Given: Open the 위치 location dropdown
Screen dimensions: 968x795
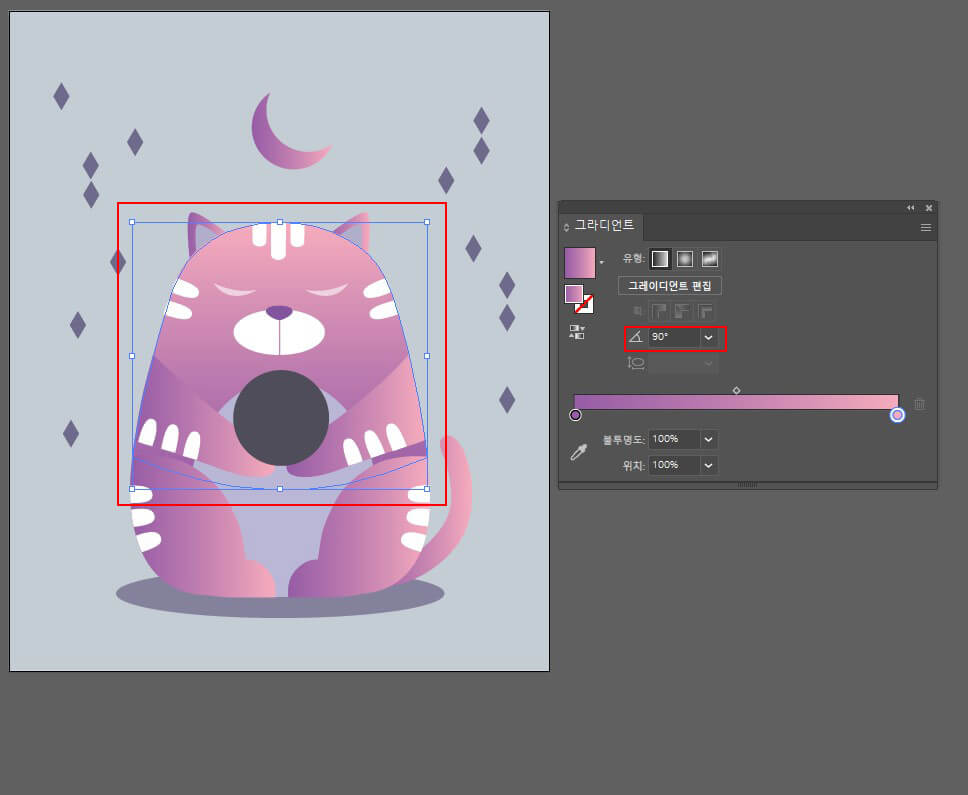Looking at the screenshot, I should point(709,465).
